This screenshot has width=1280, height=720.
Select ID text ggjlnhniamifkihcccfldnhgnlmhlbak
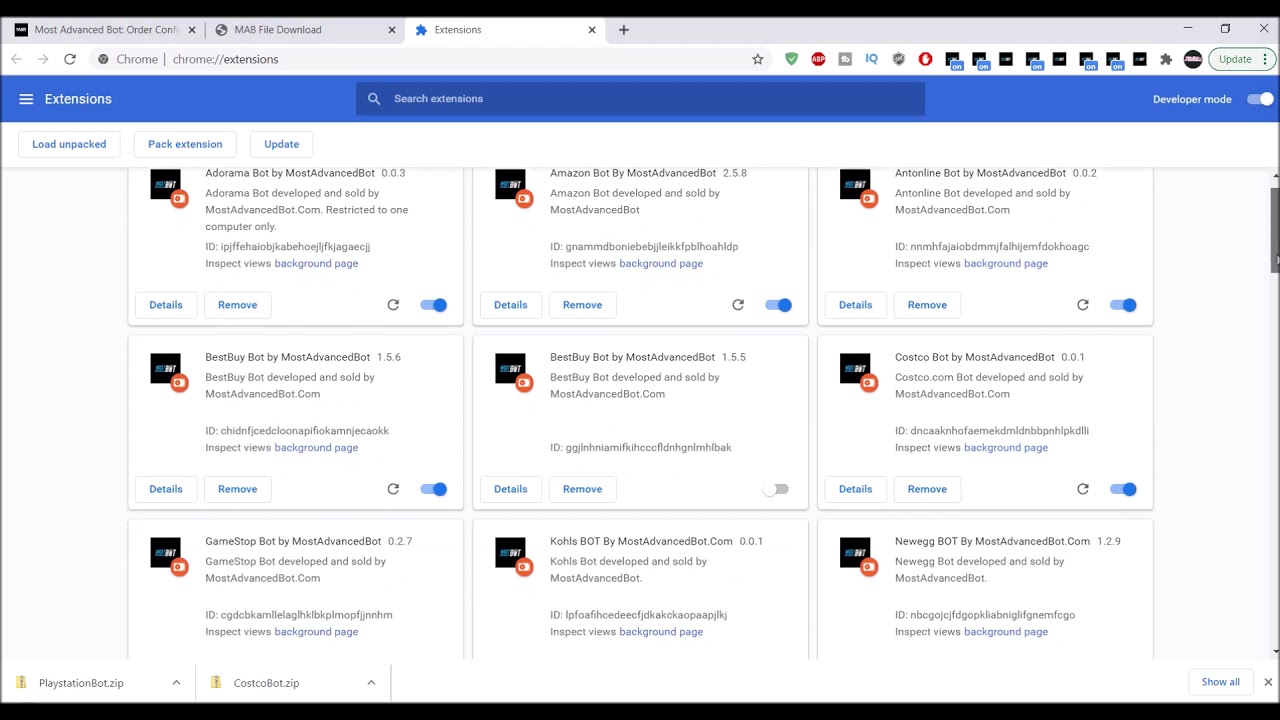tap(648, 447)
